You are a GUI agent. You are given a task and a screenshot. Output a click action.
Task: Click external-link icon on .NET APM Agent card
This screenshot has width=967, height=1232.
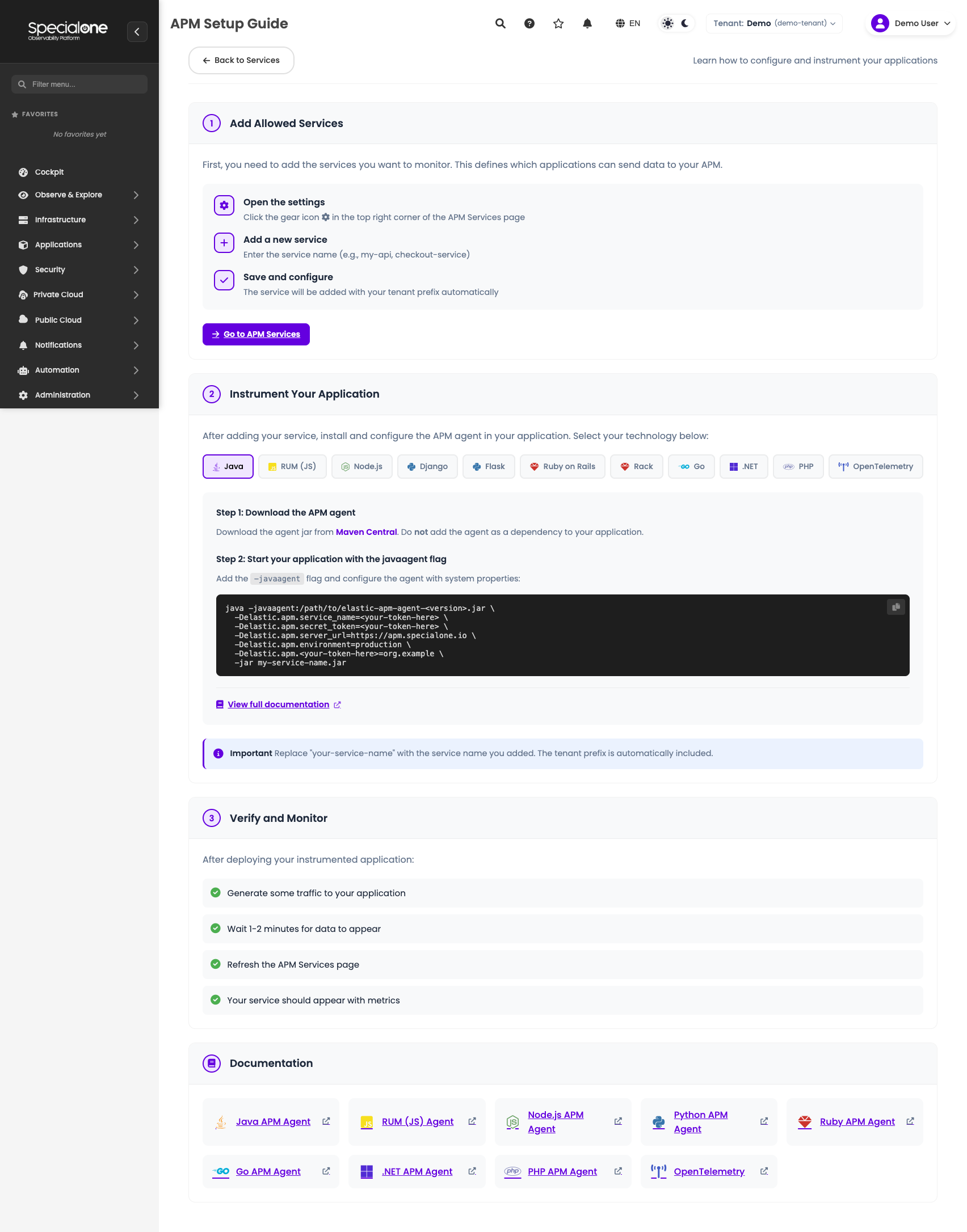click(x=472, y=1171)
